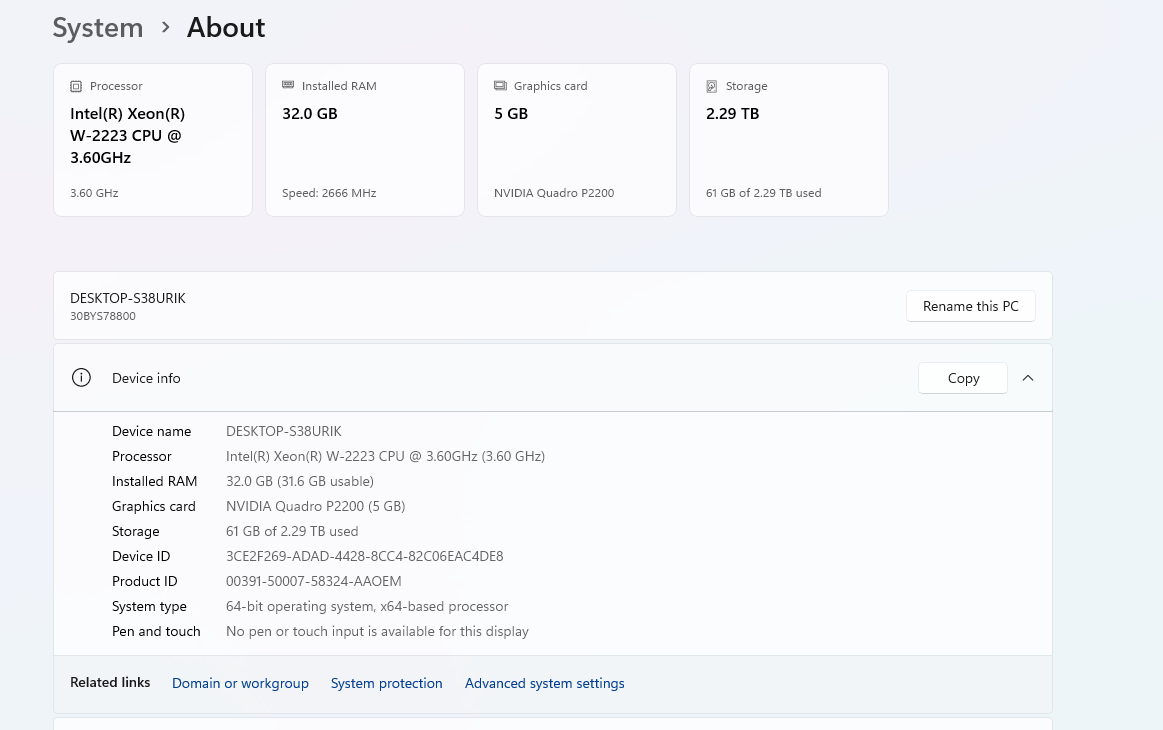Click the 'No pen or touch input' text
The width and height of the screenshot is (1163, 730).
click(x=377, y=631)
